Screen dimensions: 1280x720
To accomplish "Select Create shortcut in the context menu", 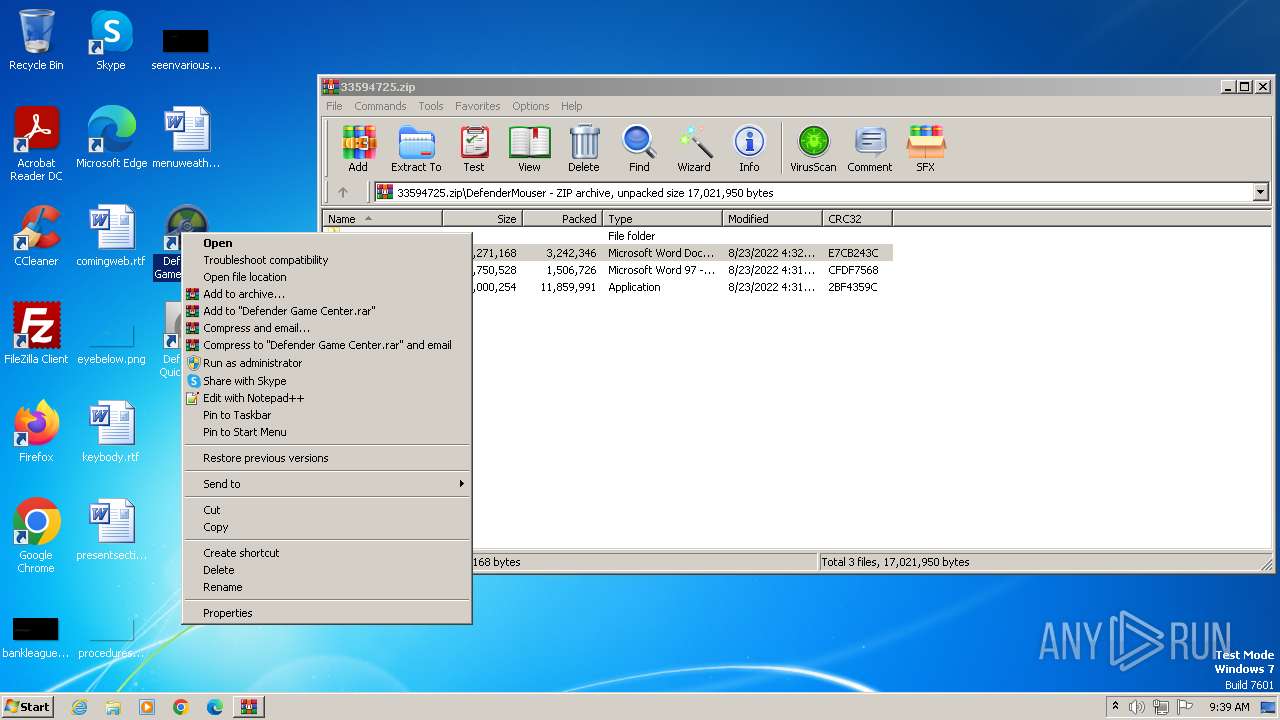I will point(327,553).
